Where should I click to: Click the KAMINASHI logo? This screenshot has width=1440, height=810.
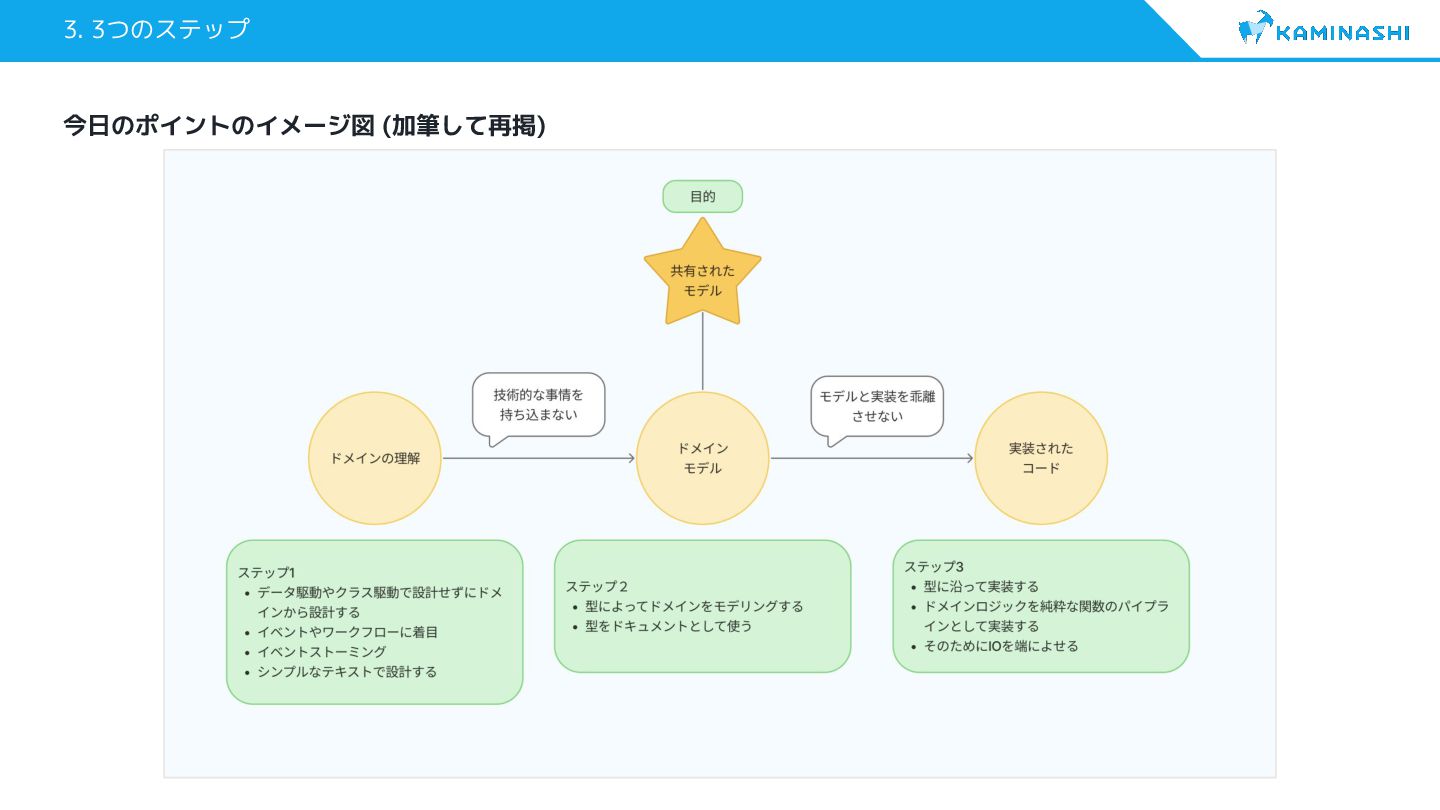point(1324,29)
